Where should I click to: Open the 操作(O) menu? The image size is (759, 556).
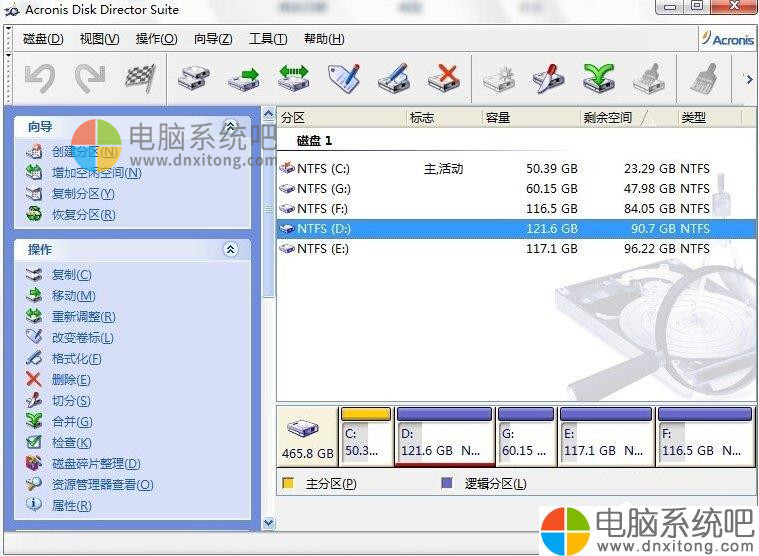click(157, 39)
